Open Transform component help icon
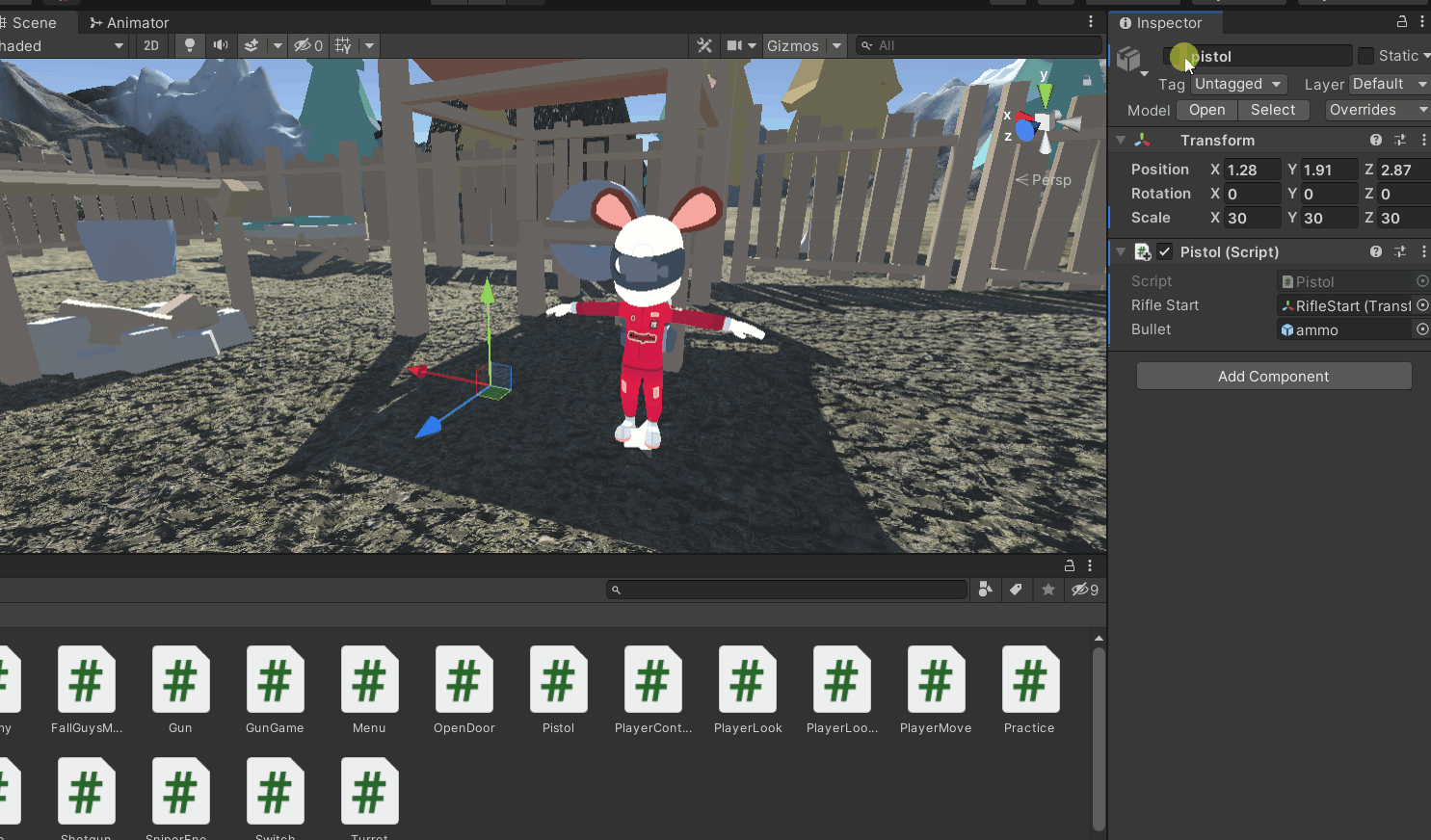This screenshot has height=840, width=1431. [1376, 140]
